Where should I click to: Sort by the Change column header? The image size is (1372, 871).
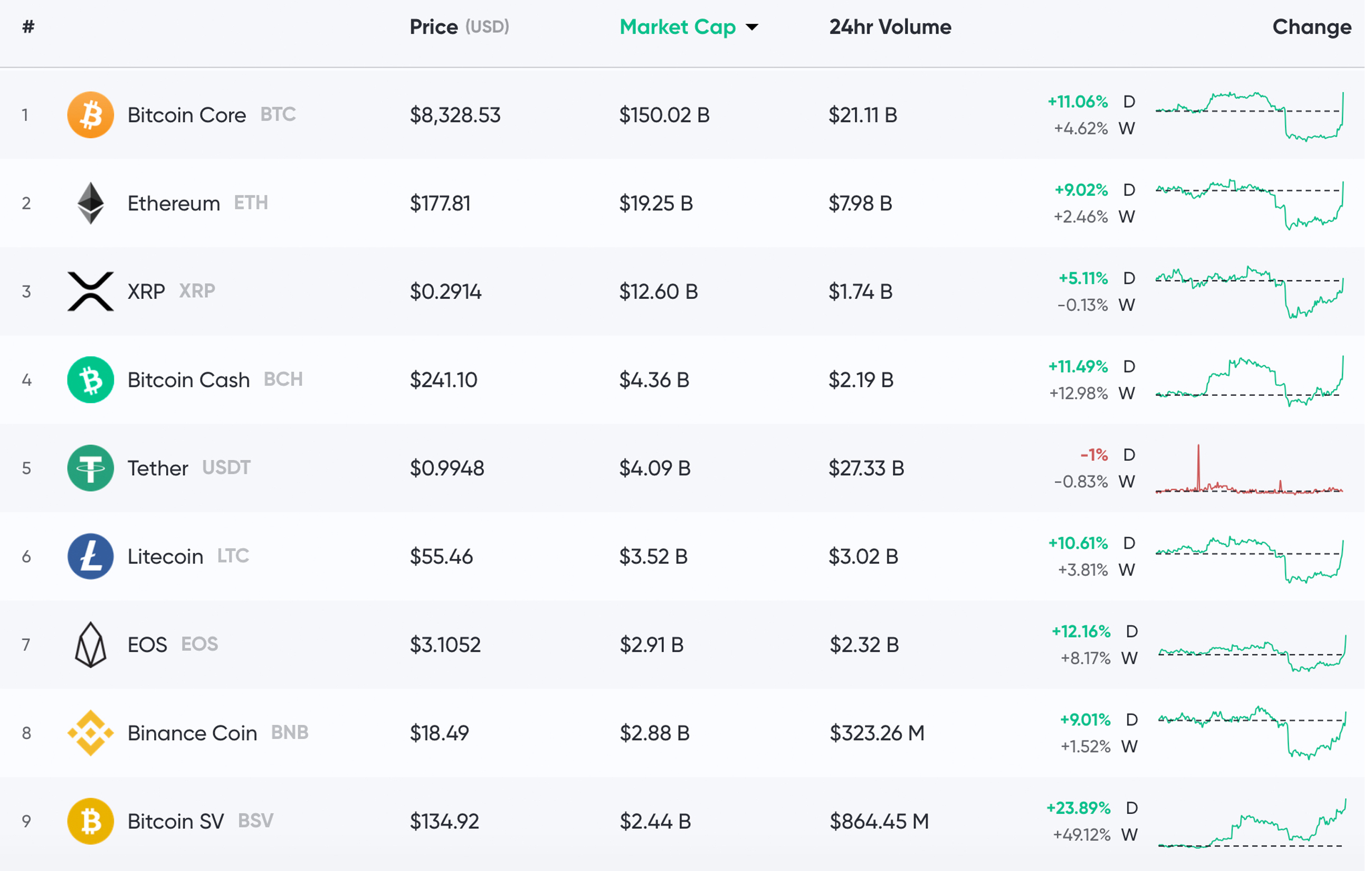(x=1312, y=27)
